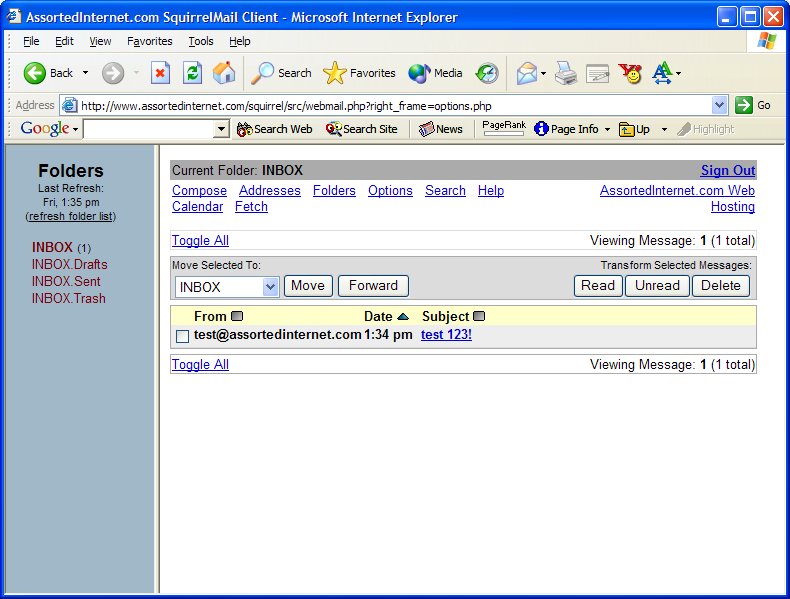790x599 pixels.
Task: Click the text Size icon
Action: [662, 73]
